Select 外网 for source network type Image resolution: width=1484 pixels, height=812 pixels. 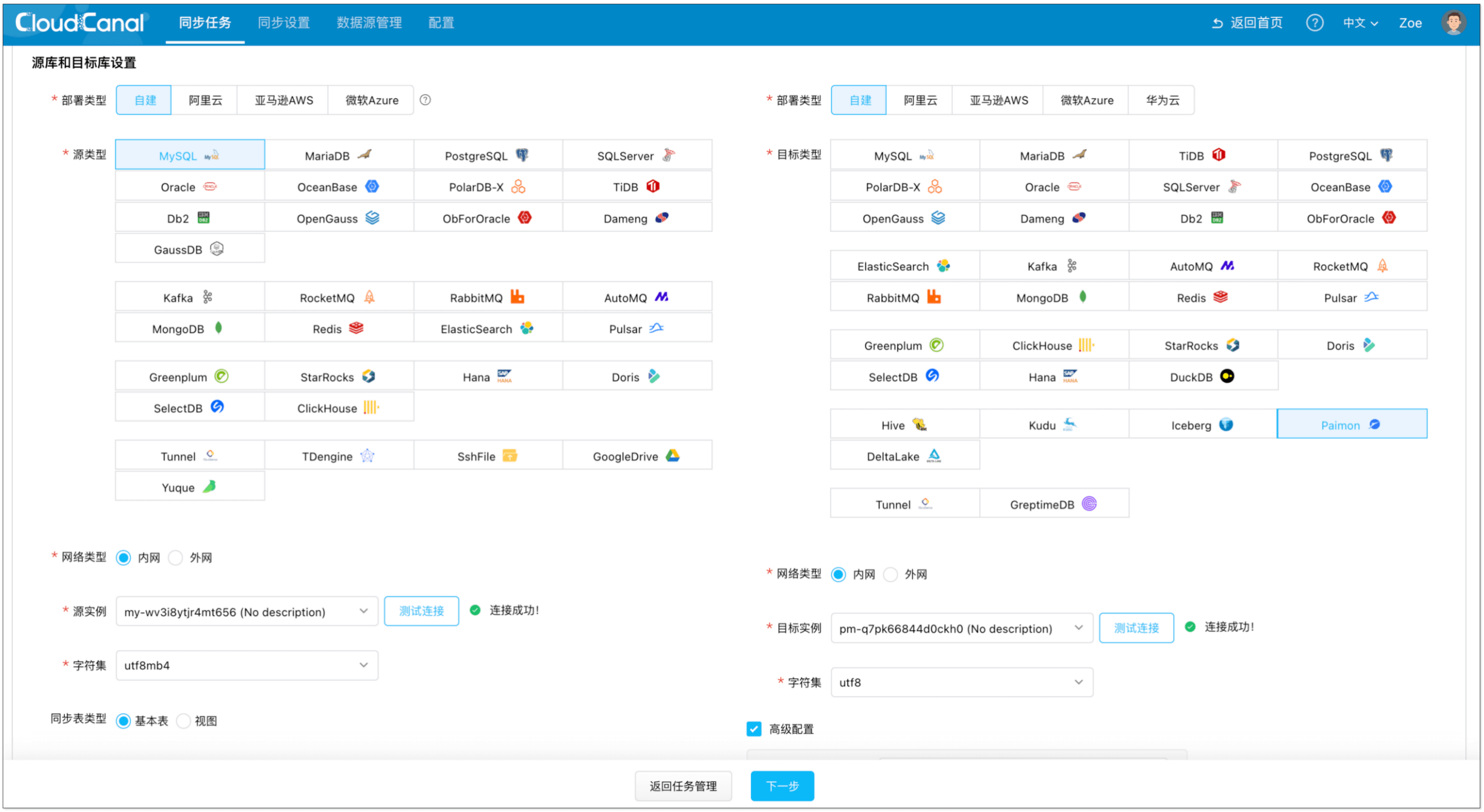(176, 558)
